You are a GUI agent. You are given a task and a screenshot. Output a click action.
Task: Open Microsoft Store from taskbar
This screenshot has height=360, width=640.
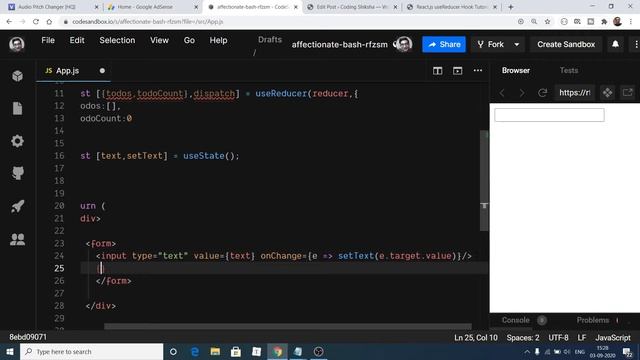coord(236,351)
